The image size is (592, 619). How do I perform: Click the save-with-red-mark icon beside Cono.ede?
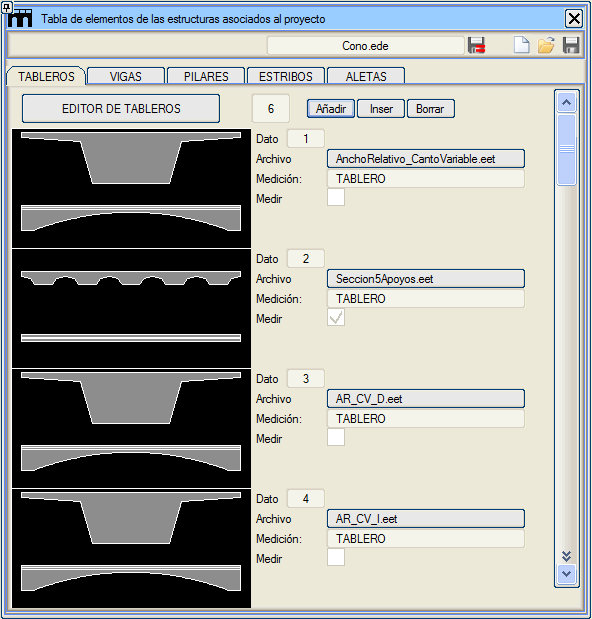coord(476,45)
